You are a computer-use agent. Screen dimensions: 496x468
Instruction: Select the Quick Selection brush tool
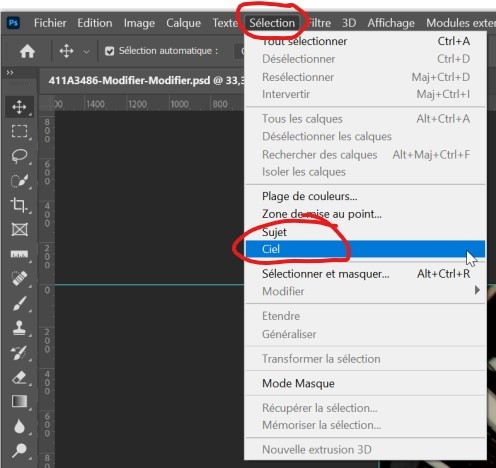click(19, 181)
